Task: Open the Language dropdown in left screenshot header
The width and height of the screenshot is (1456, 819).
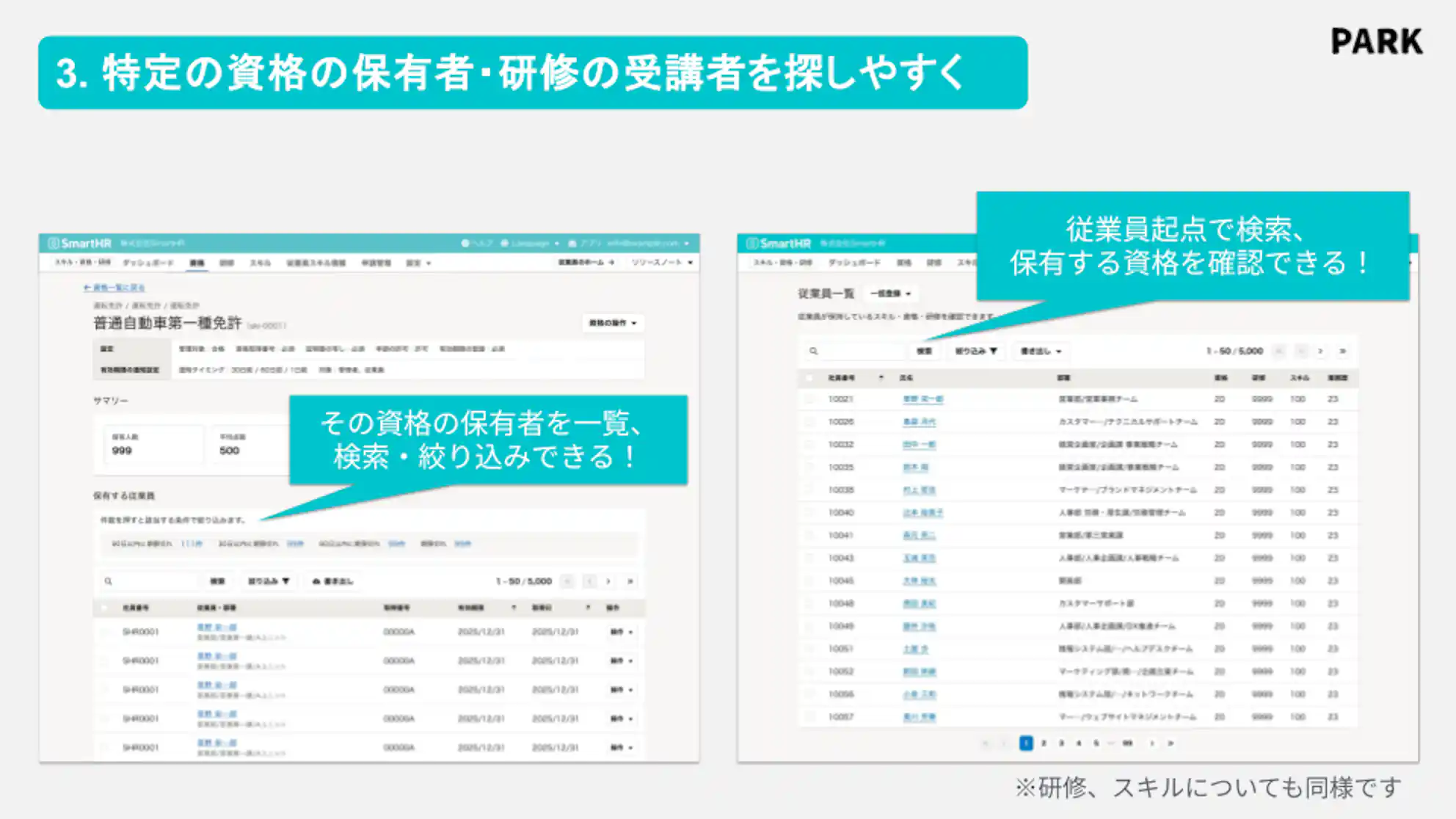Action: [530, 243]
